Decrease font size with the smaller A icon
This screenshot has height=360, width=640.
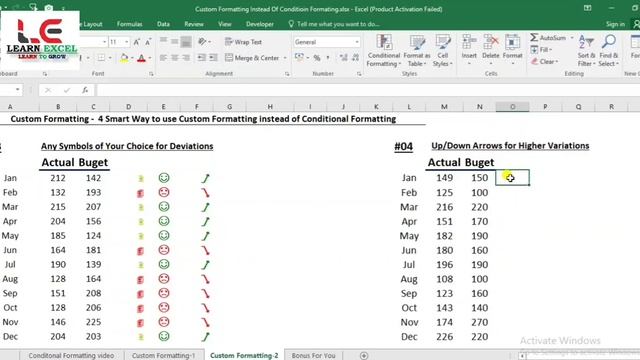point(148,42)
